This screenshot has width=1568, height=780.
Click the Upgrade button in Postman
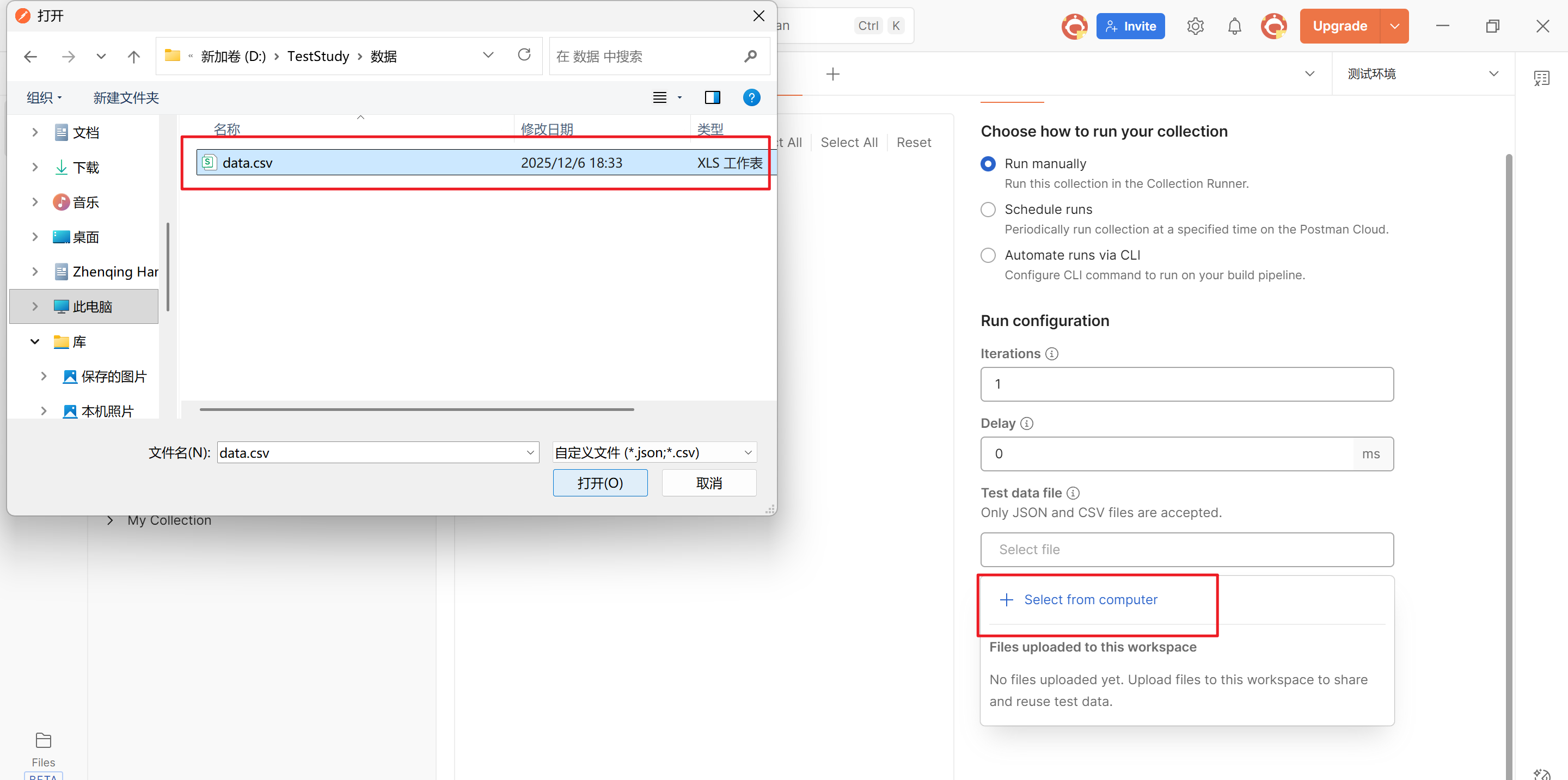1340,26
